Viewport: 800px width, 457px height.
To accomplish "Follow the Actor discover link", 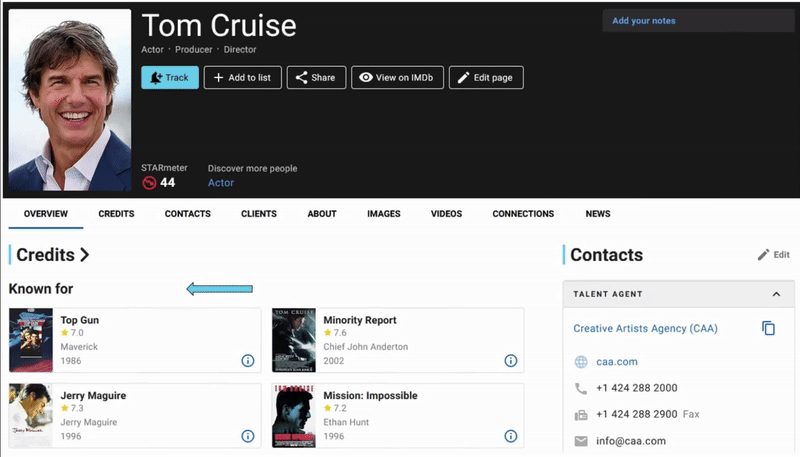I will click(x=220, y=183).
